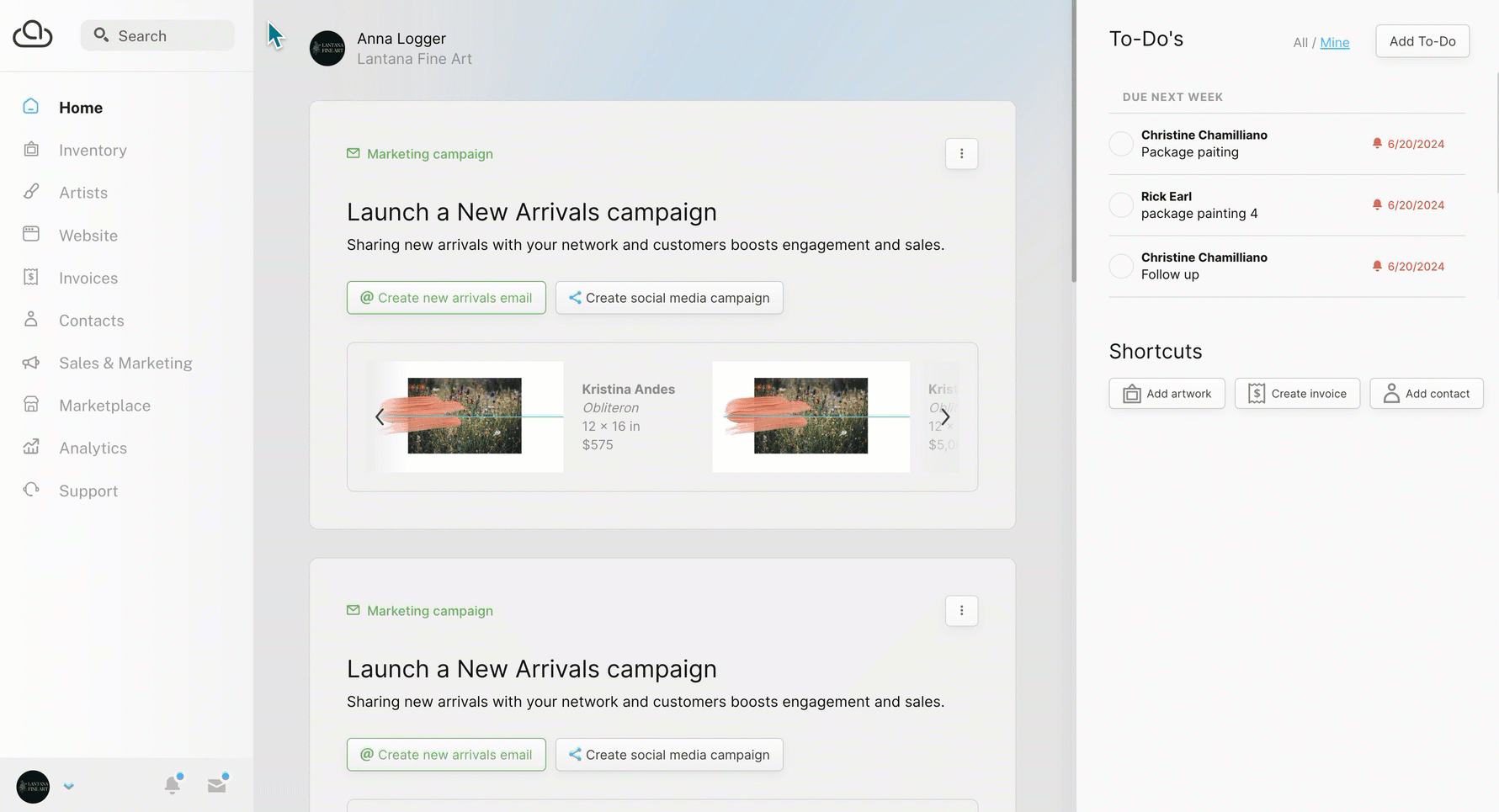Image resolution: width=1499 pixels, height=812 pixels.
Task: Click the Inventory sidebar icon
Action: pos(31,149)
